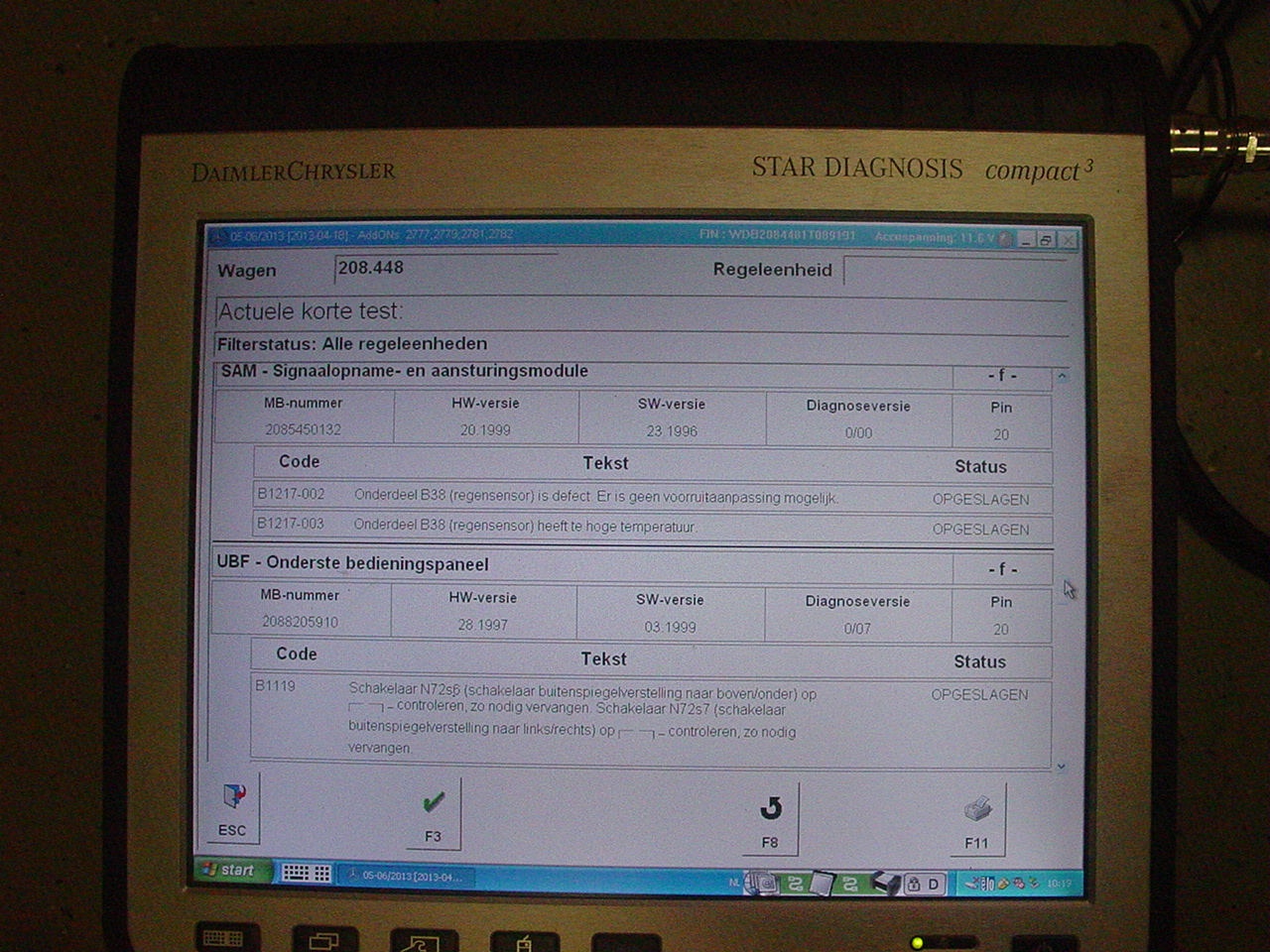
Task: Select the SAM - Signaalopname module header
Action: [583, 373]
